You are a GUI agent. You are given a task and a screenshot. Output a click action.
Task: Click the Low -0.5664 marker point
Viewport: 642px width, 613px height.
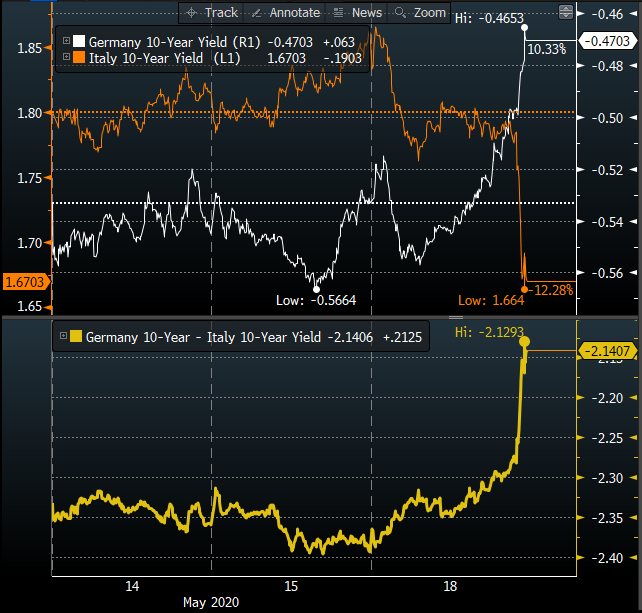pyautogui.click(x=317, y=289)
